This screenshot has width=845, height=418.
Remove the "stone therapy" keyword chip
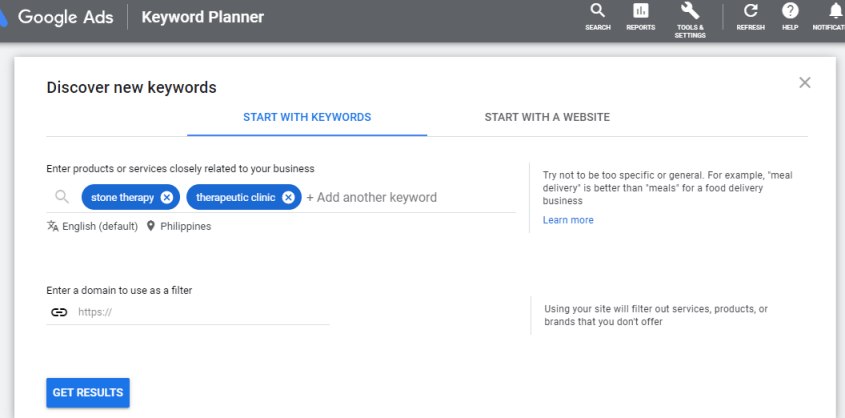click(x=167, y=198)
